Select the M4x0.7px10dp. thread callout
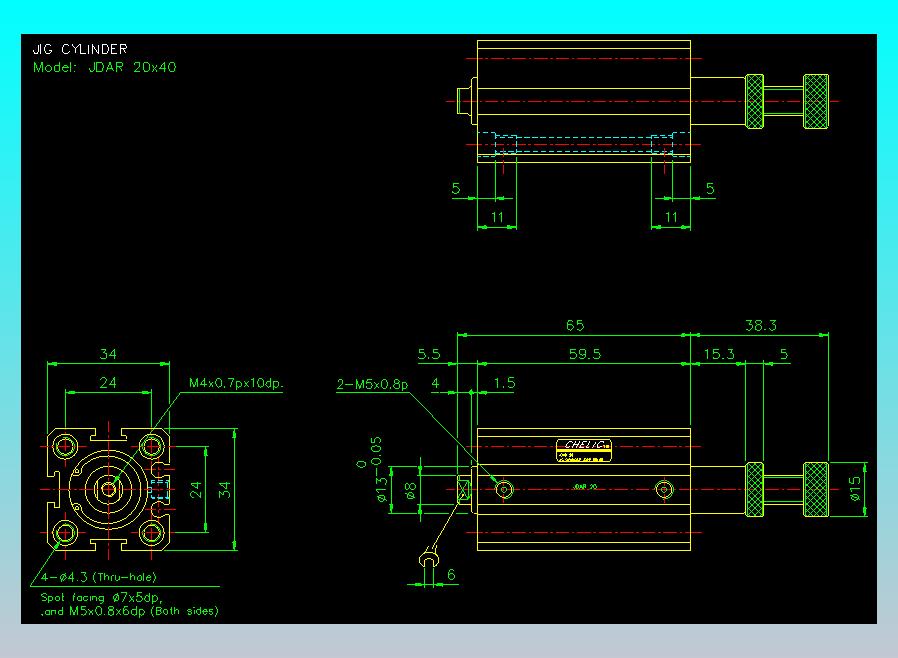The image size is (898, 658). pyautogui.click(x=236, y=383)
